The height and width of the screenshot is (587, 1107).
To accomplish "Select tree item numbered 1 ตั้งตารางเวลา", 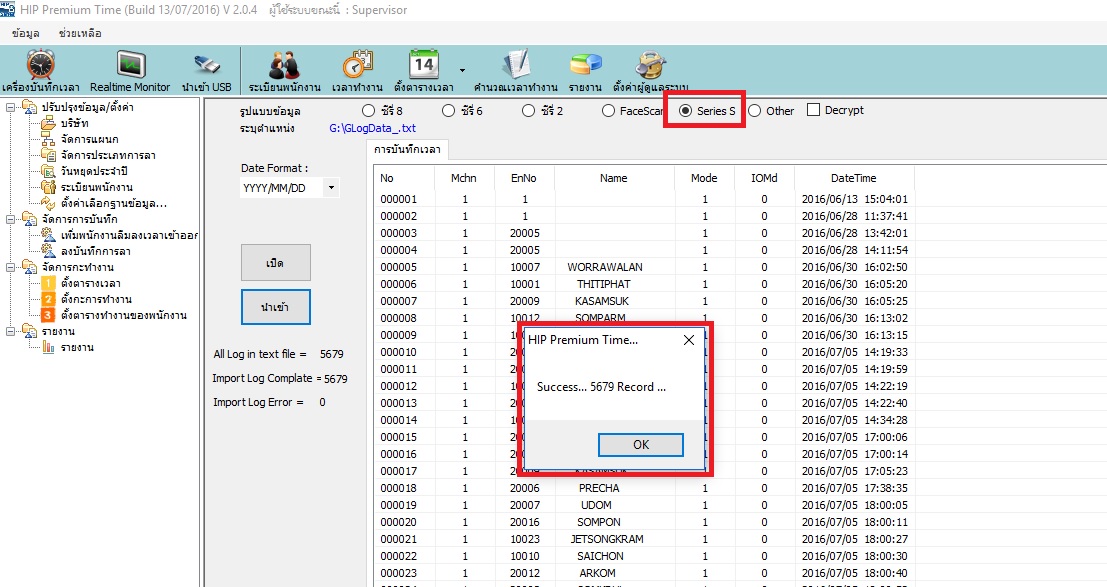I will [90, 283].
